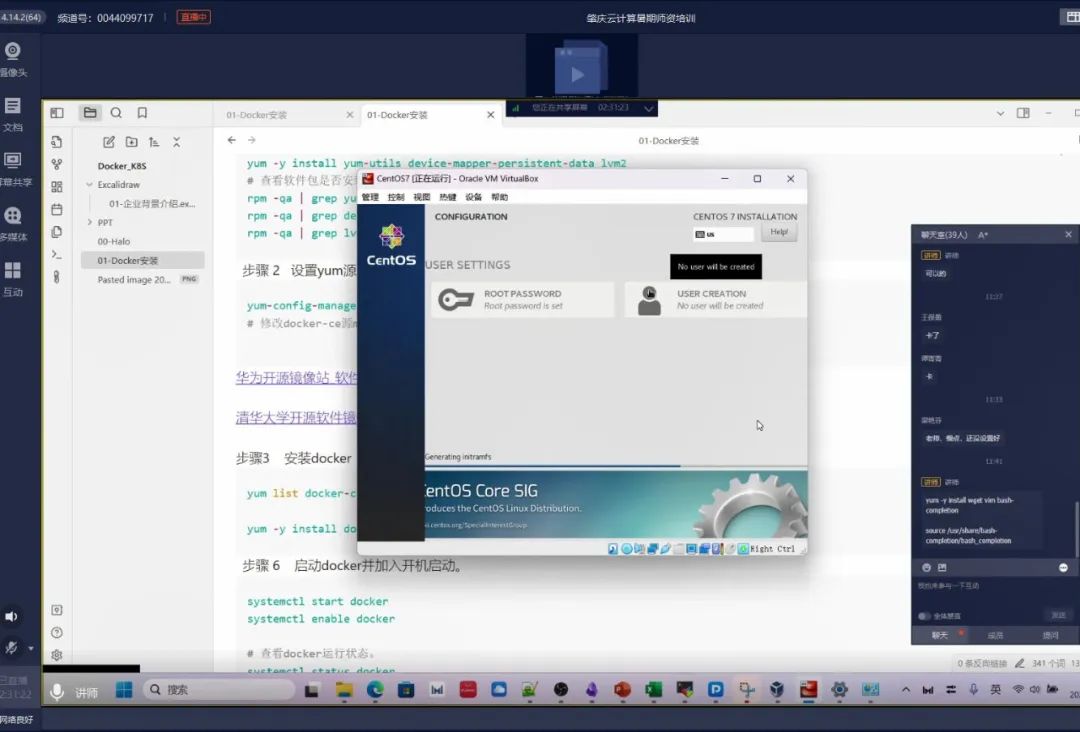The width and height of the screenshot is (1080, 732).
Task: Open the 控制 menu in VirtualBox
Action: [396, 197]
